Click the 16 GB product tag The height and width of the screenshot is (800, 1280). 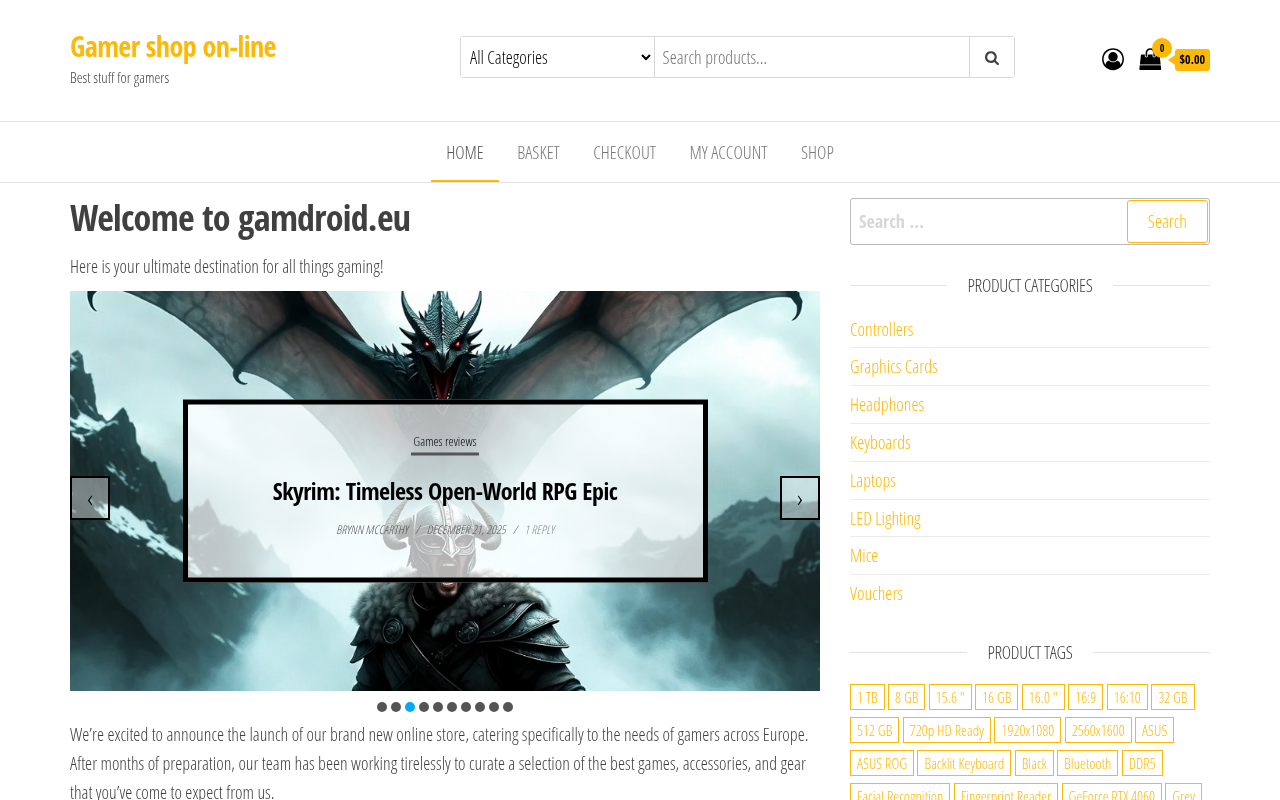tap(996, 697)
